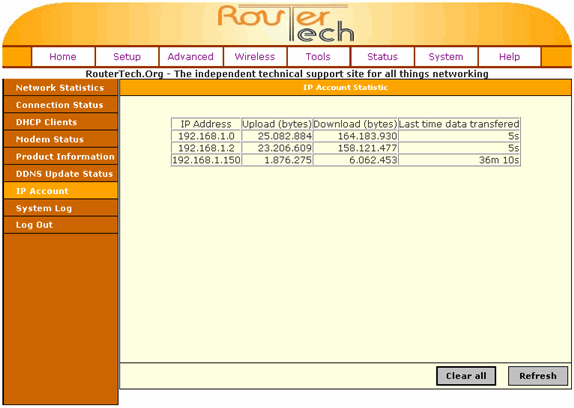Click download value 164.183.930
The width and height of the screenshot is (574, 408).
click(x=355, y=136)
